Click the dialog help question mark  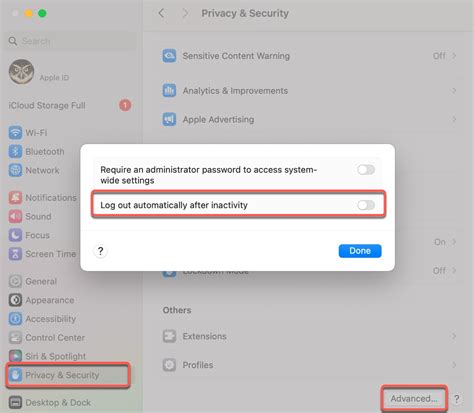point(101,251)
